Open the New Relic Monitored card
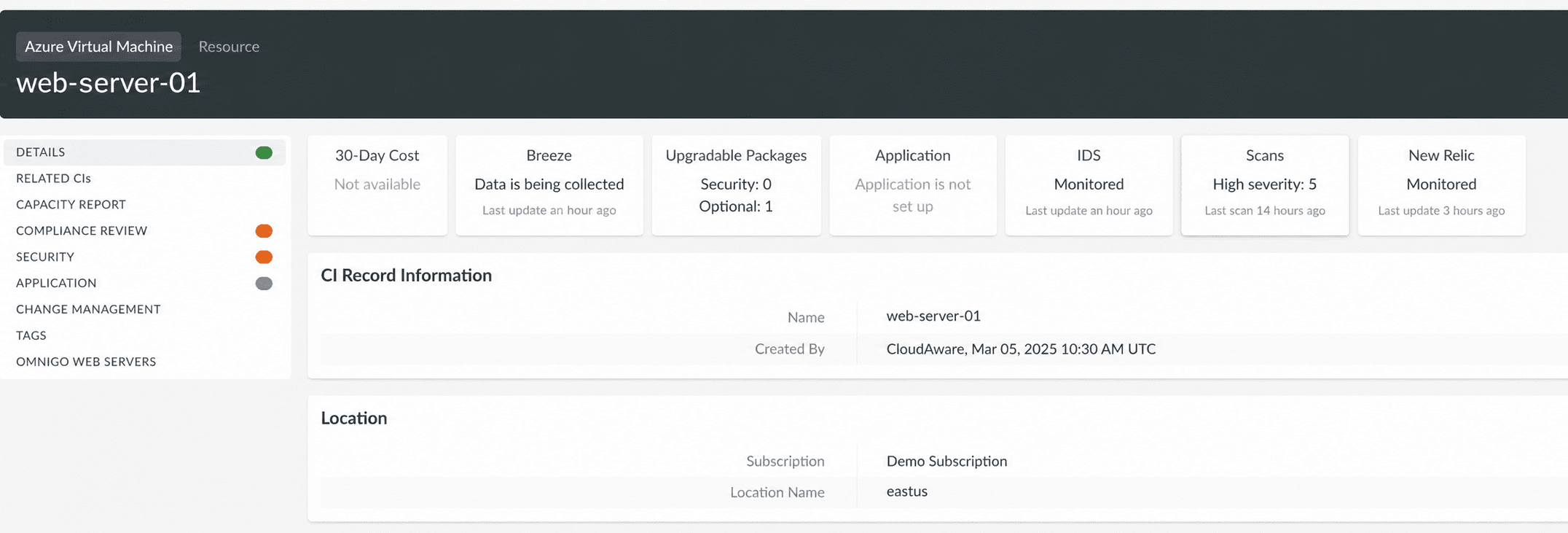 pos(1442,185)
